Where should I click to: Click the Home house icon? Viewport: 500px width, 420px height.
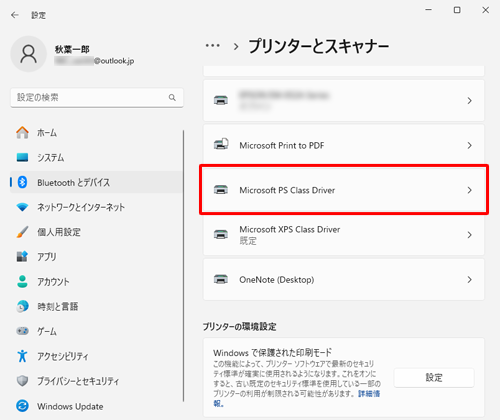click(x=22, y=132)
